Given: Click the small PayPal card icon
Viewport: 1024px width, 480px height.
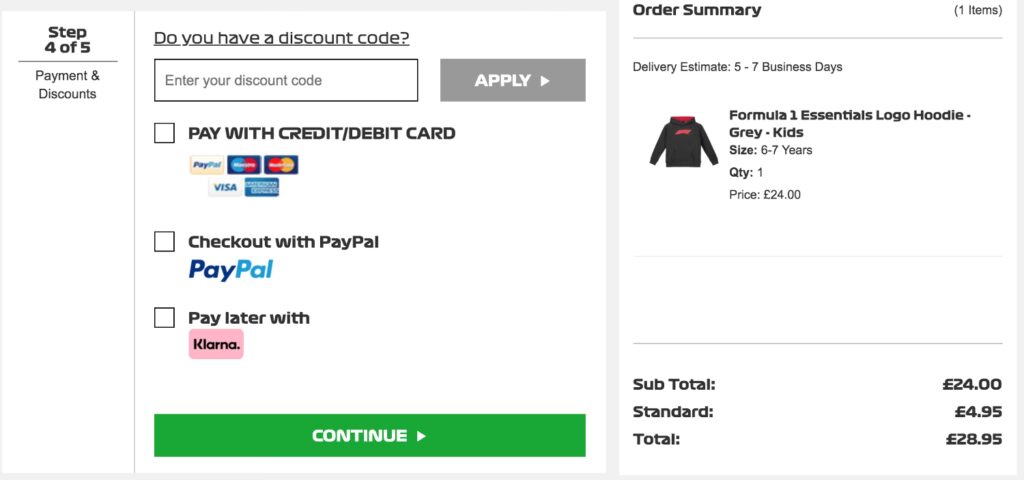Looking at the screenshot, I should click(207, 165).
